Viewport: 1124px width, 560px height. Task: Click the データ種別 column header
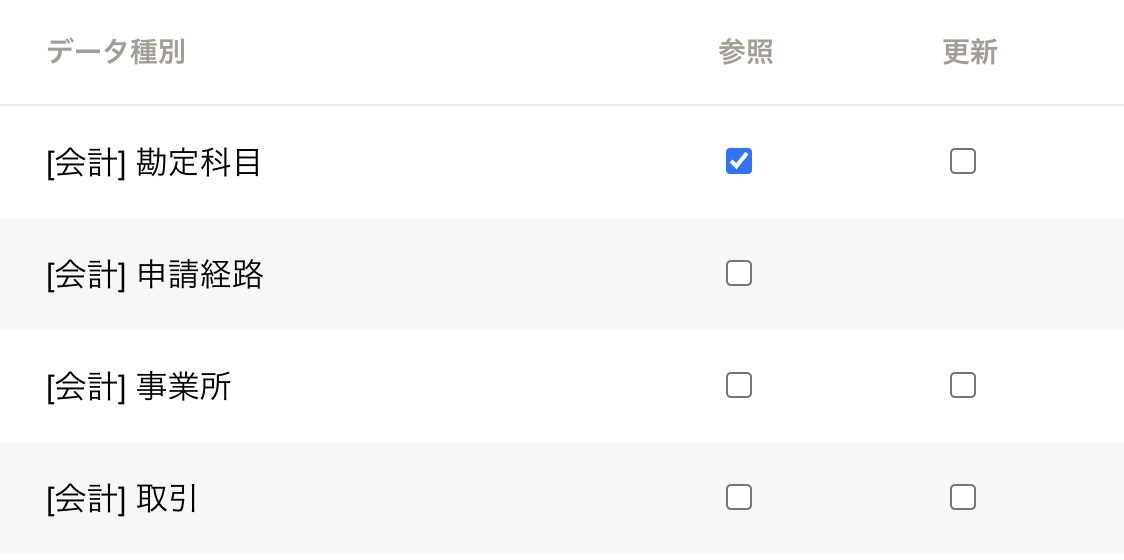point(116,52)
